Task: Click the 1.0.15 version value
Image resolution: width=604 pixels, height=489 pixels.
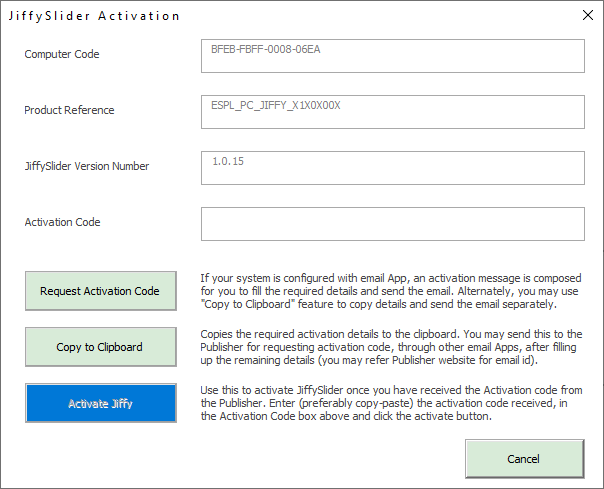Action: point(226,160)
